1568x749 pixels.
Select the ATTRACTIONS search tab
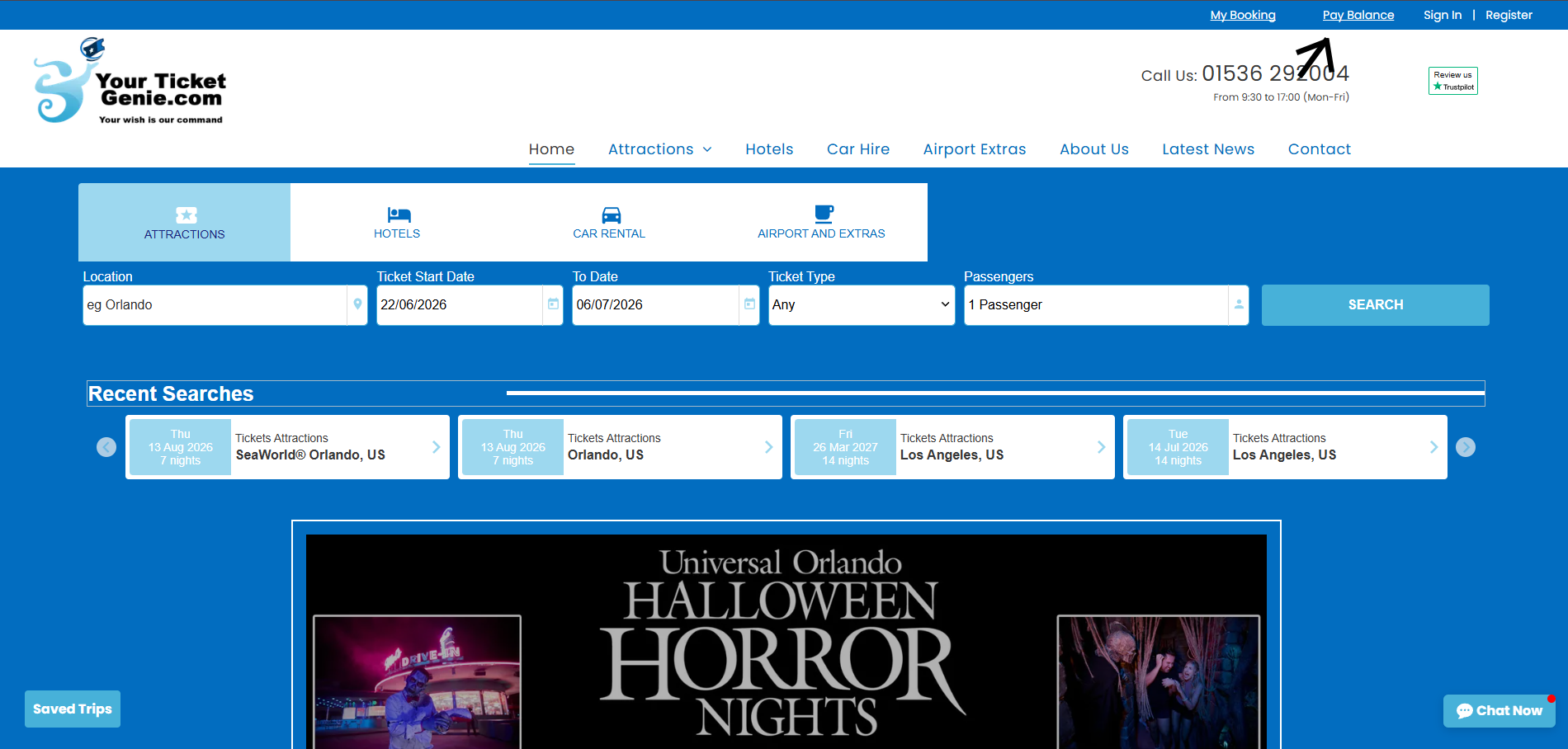pos(184,223)
